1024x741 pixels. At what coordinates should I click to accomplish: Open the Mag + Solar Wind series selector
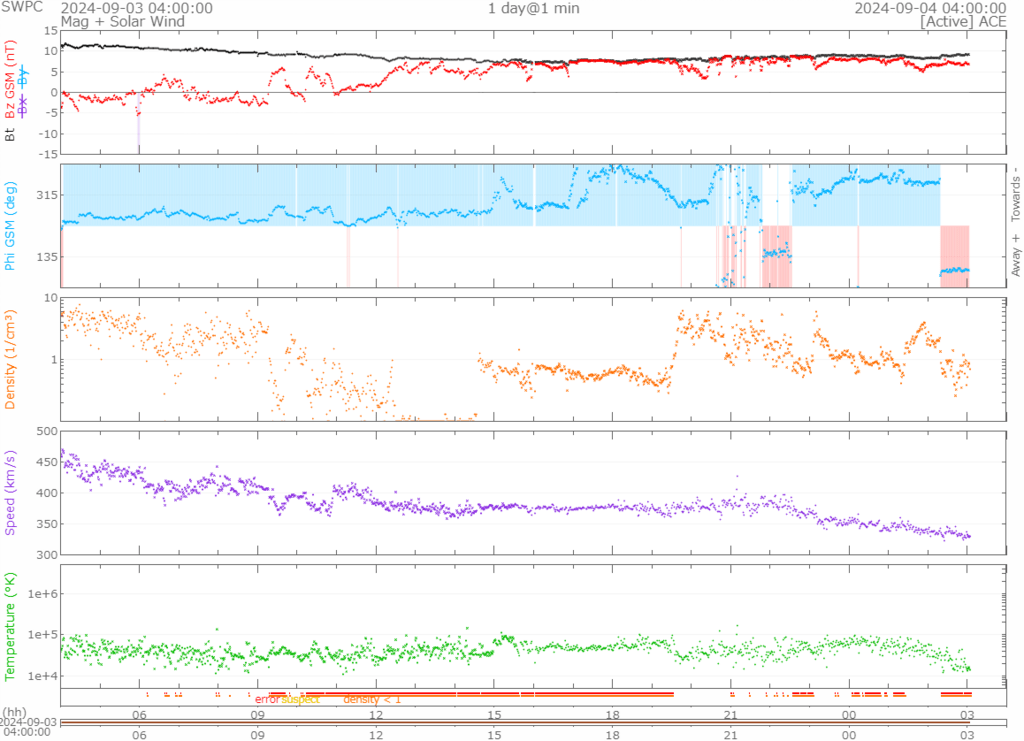click(109, 21)
